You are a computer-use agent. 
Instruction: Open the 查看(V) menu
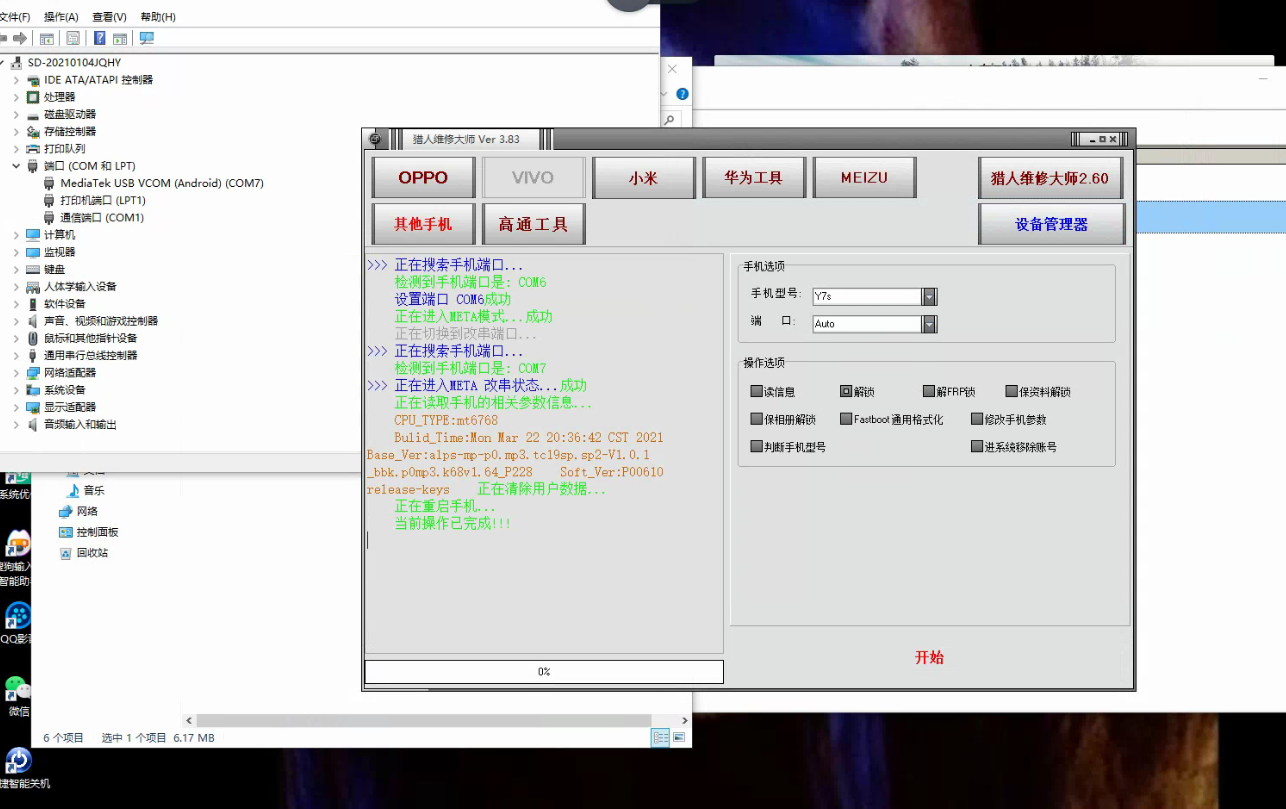tap(109, 17)
